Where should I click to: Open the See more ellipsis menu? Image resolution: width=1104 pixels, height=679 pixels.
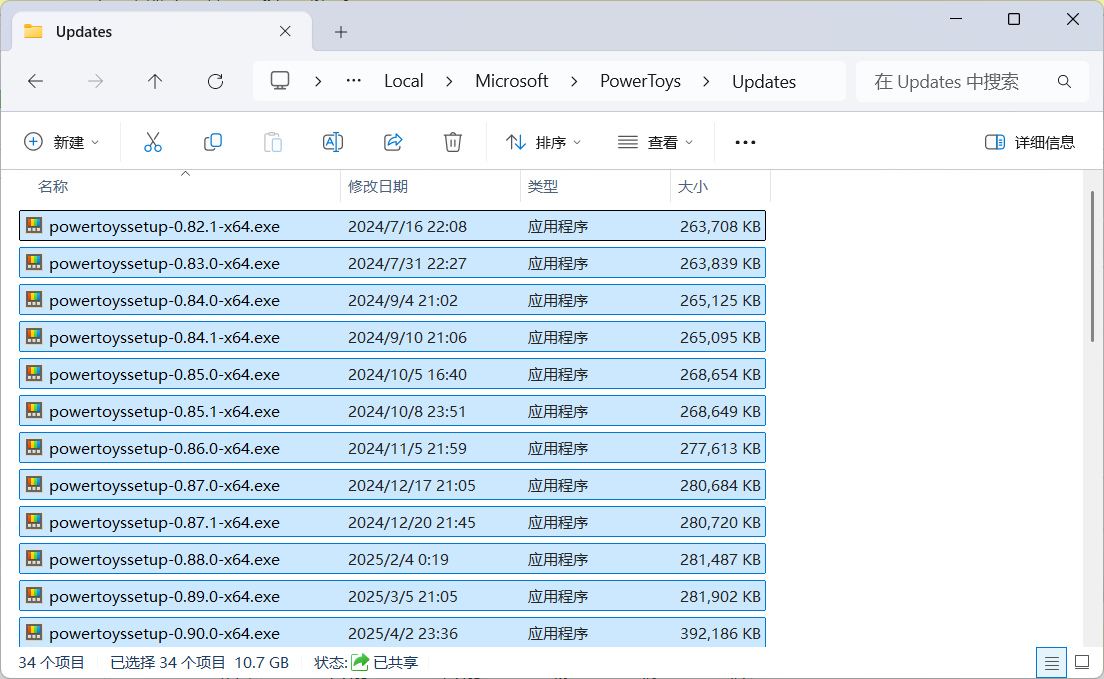745,142
